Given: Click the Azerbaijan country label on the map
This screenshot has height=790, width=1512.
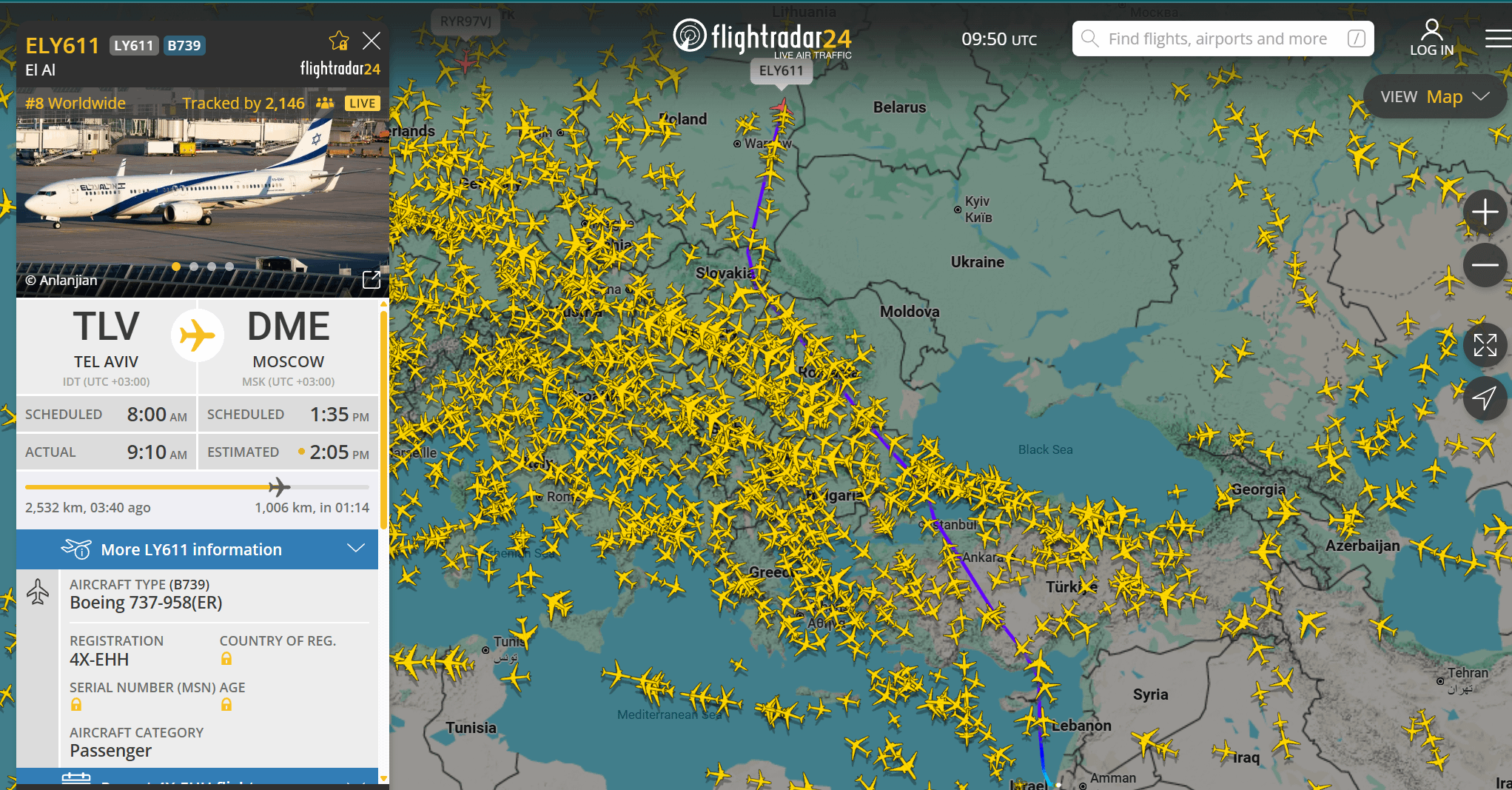Looking at the screenshot, I should tap(1363, 546).
